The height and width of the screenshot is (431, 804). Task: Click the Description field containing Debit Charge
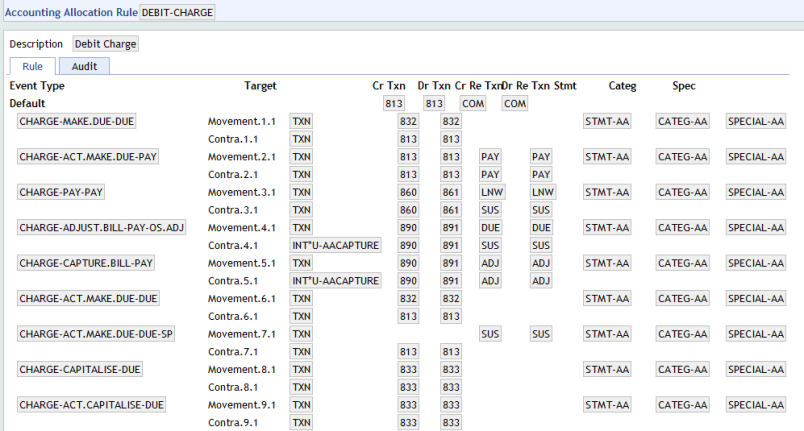tap(106, 44)
